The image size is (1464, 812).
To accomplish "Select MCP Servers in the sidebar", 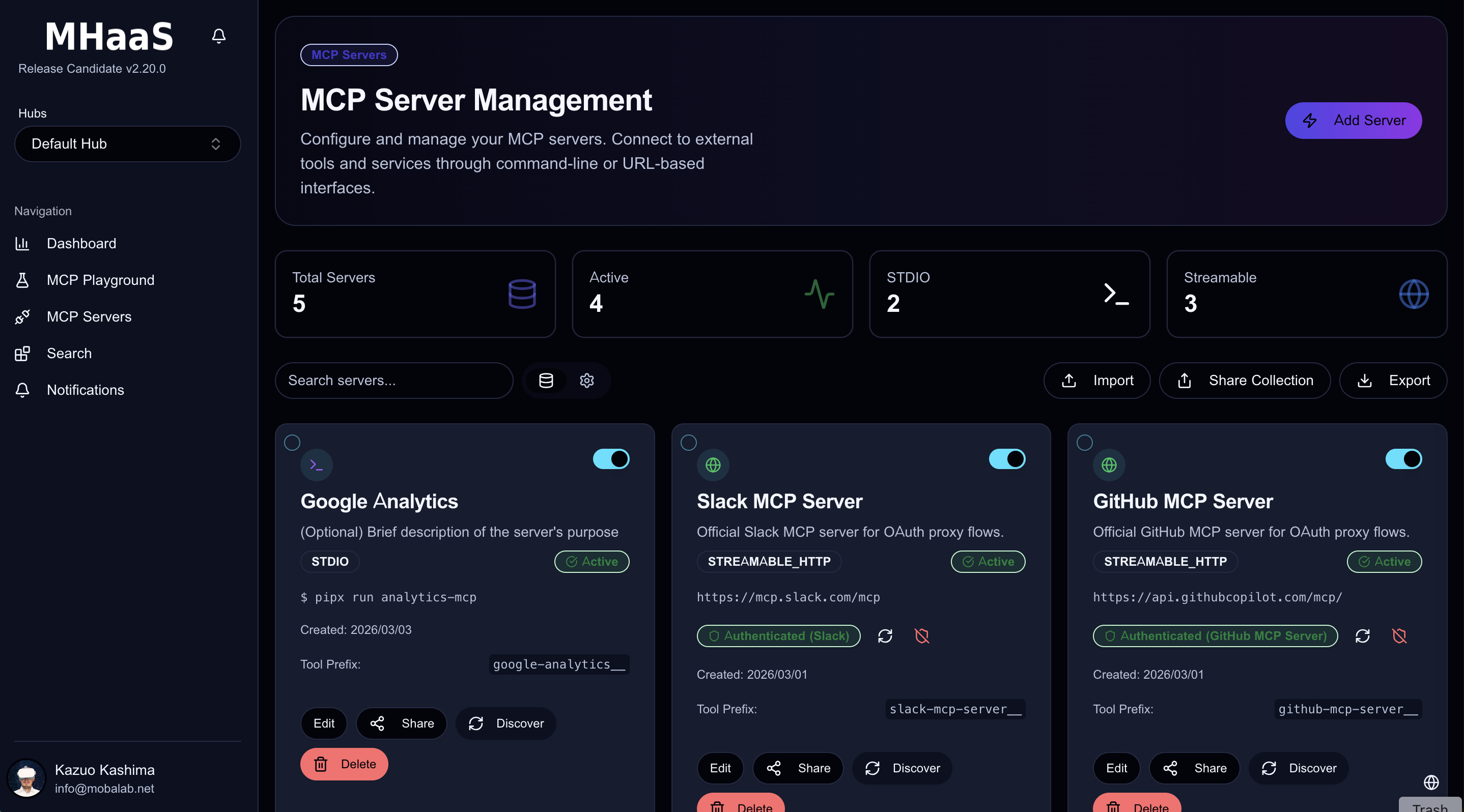I will pyautogui.click(x=89, y=317).
